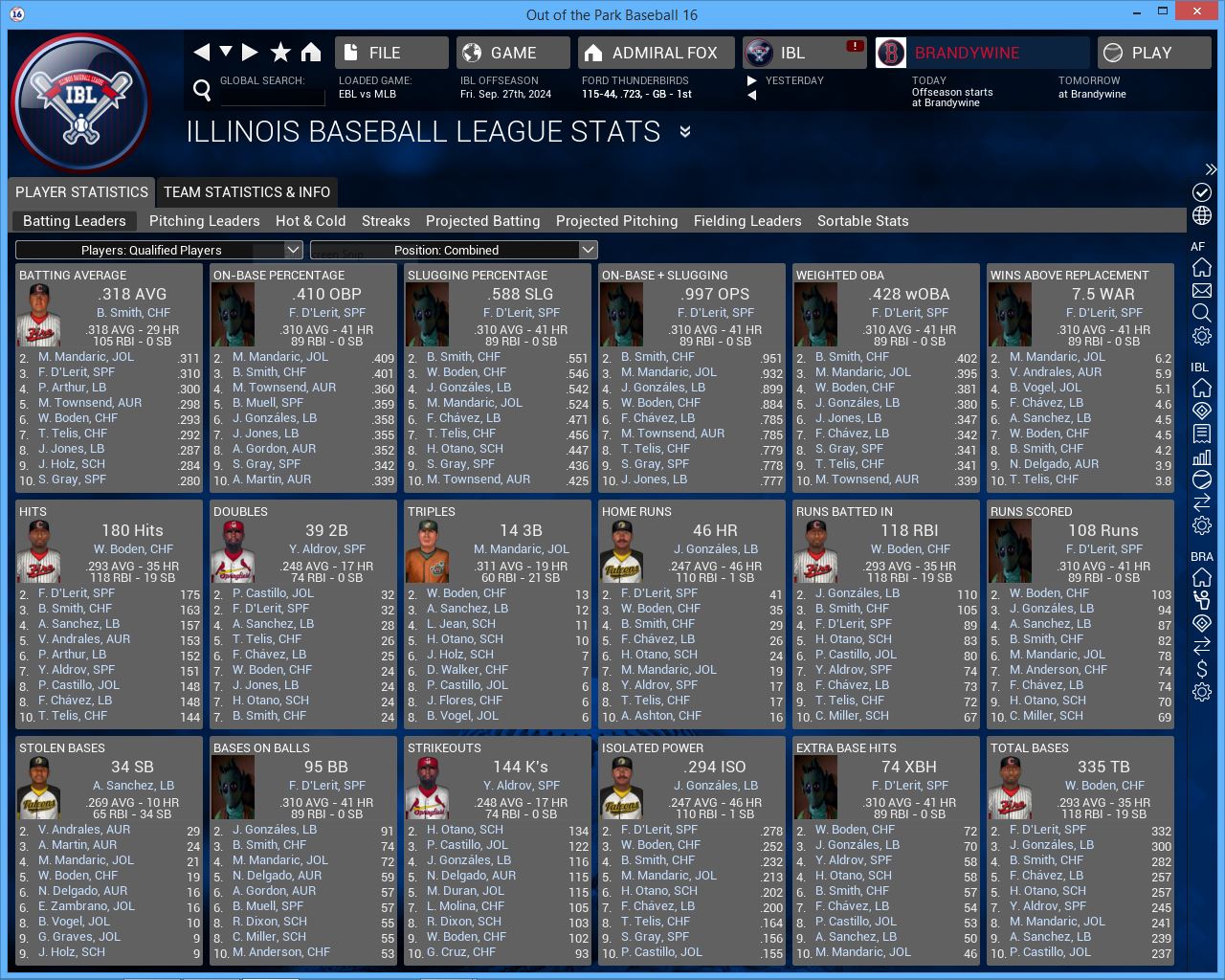
Task: Open the AF mail envelope icon
Action: pos(1202,290)
